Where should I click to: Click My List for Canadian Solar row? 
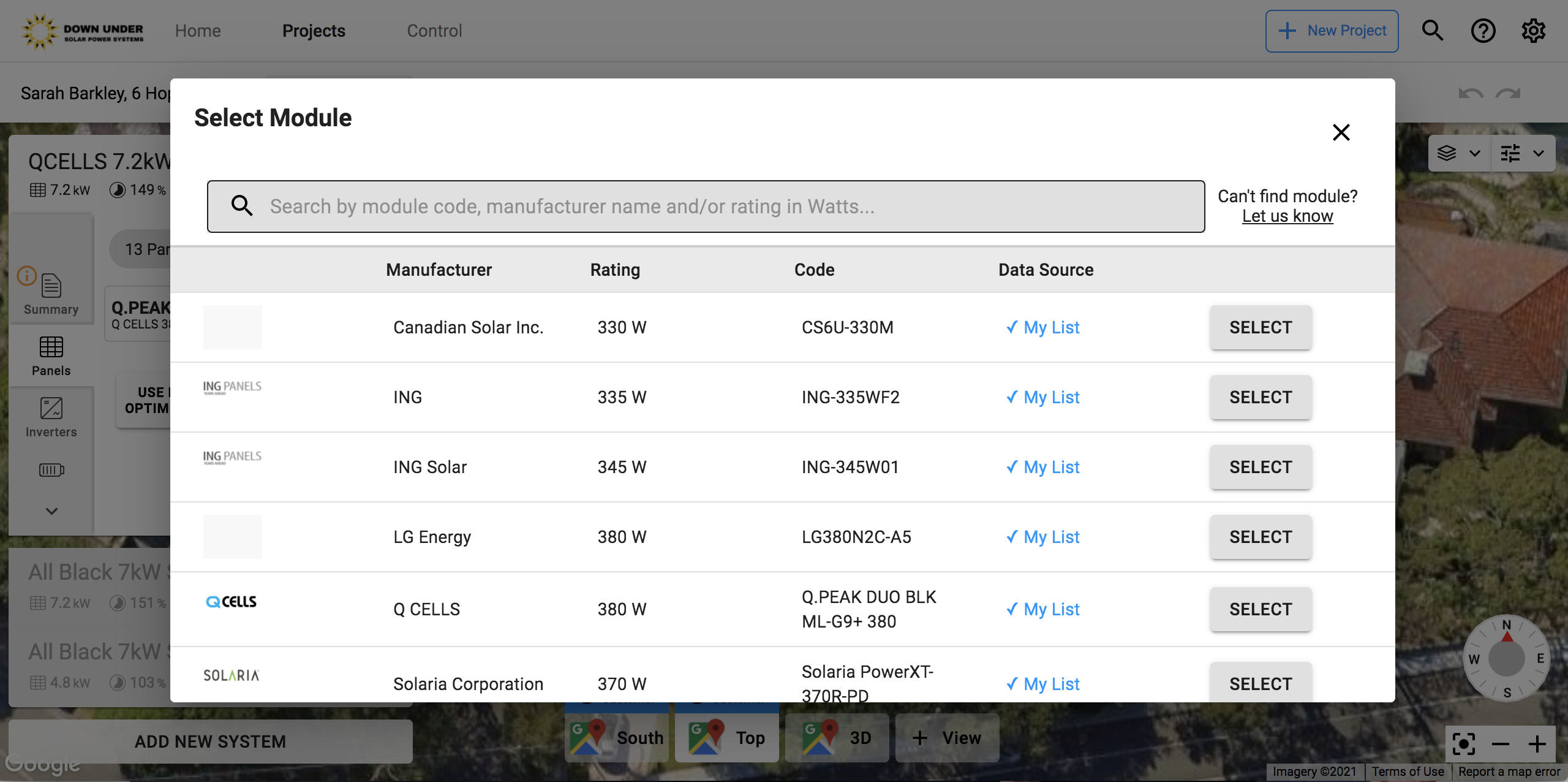1043,327
